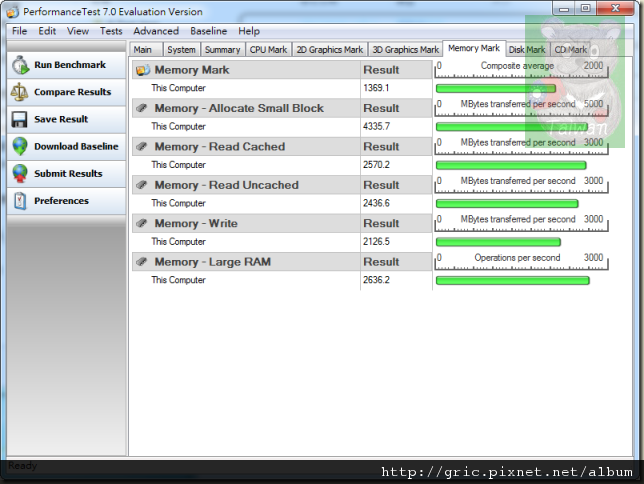This screenshot has width=644, height=484.
Task: Click the Memory - Read Cached header row
Action: [x=282, y=147]
